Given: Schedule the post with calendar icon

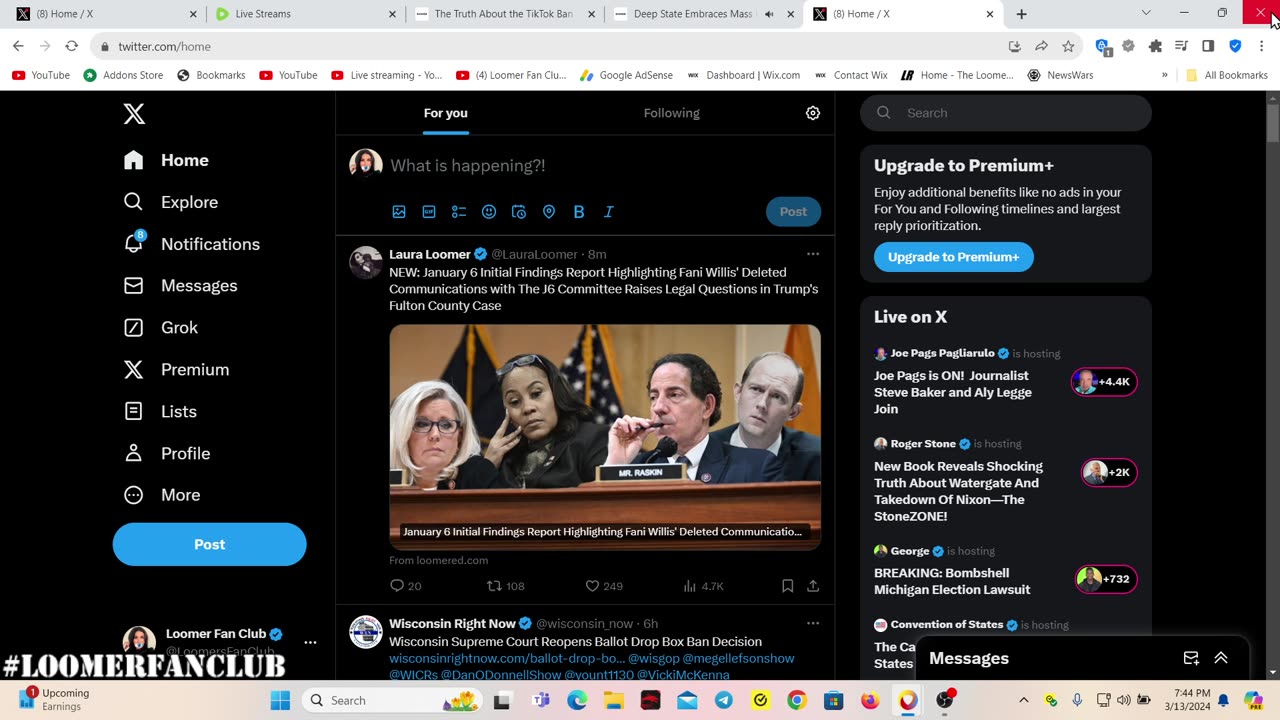Looking at the screenshot, I should tap(519, 212).
